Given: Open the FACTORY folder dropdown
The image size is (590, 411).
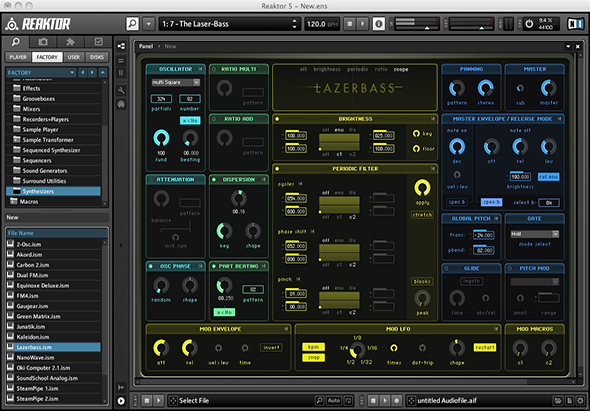Looking at the screenshot, I should (x=41, y=73).
